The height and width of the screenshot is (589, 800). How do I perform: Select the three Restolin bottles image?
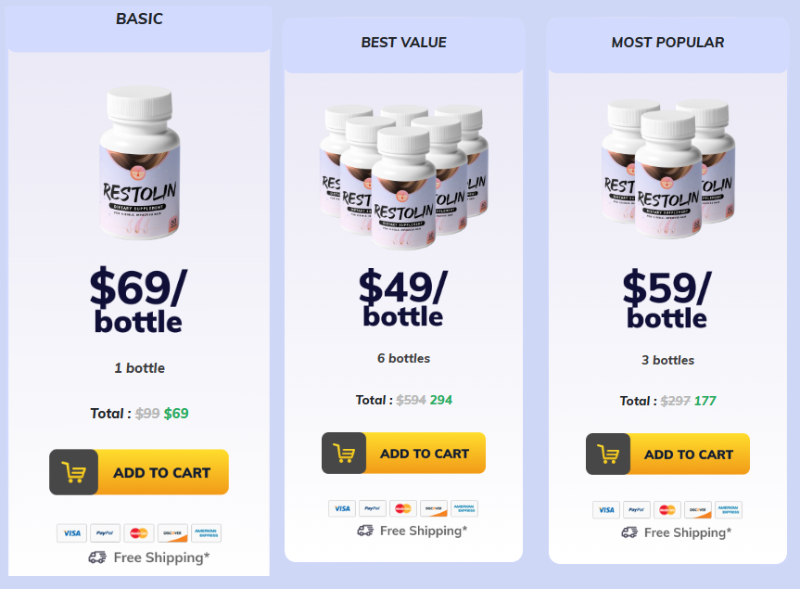[668, 169]
